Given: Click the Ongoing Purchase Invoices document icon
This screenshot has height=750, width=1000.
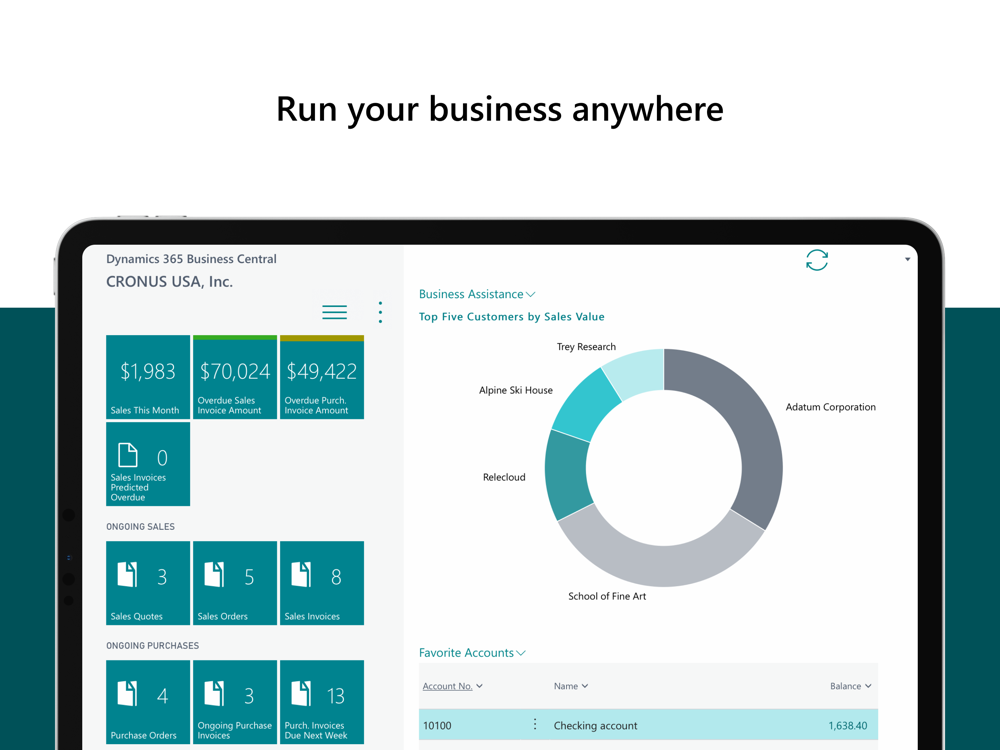Looking at the screenshot, I should 214,693.
